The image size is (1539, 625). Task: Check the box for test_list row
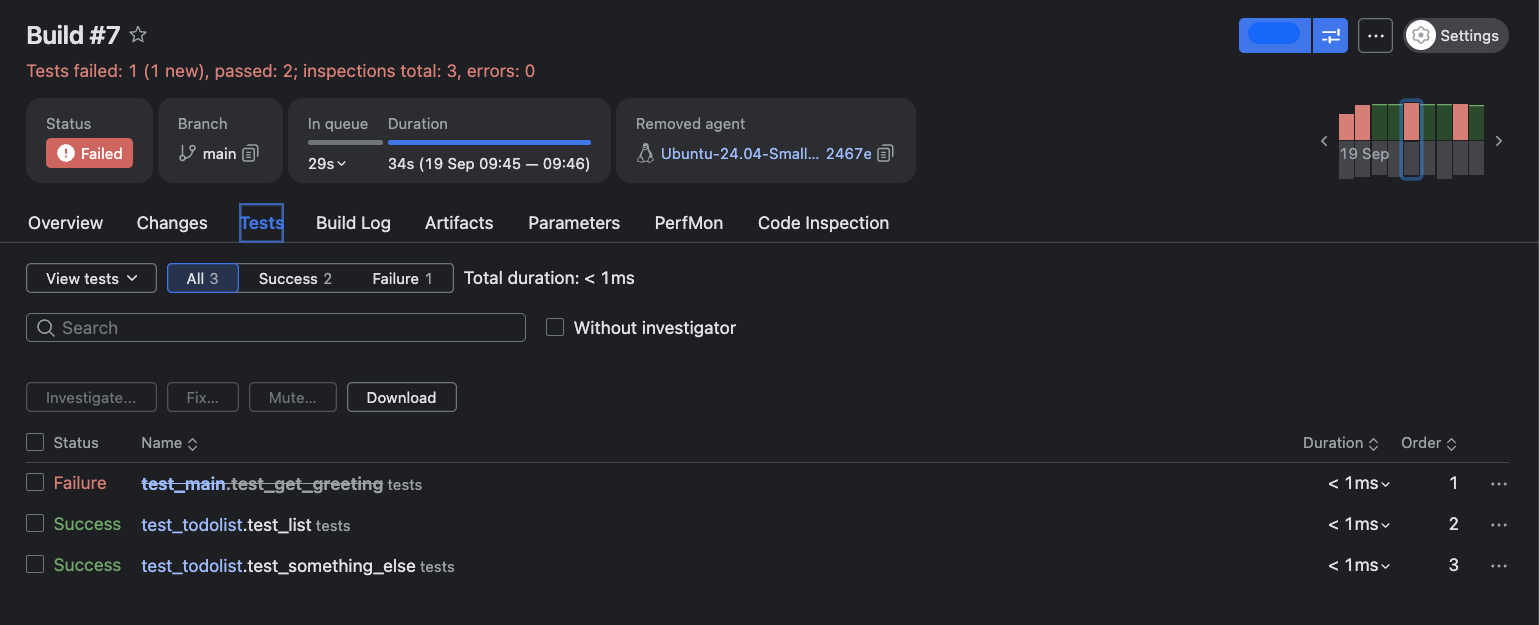[x=35, y=523]
